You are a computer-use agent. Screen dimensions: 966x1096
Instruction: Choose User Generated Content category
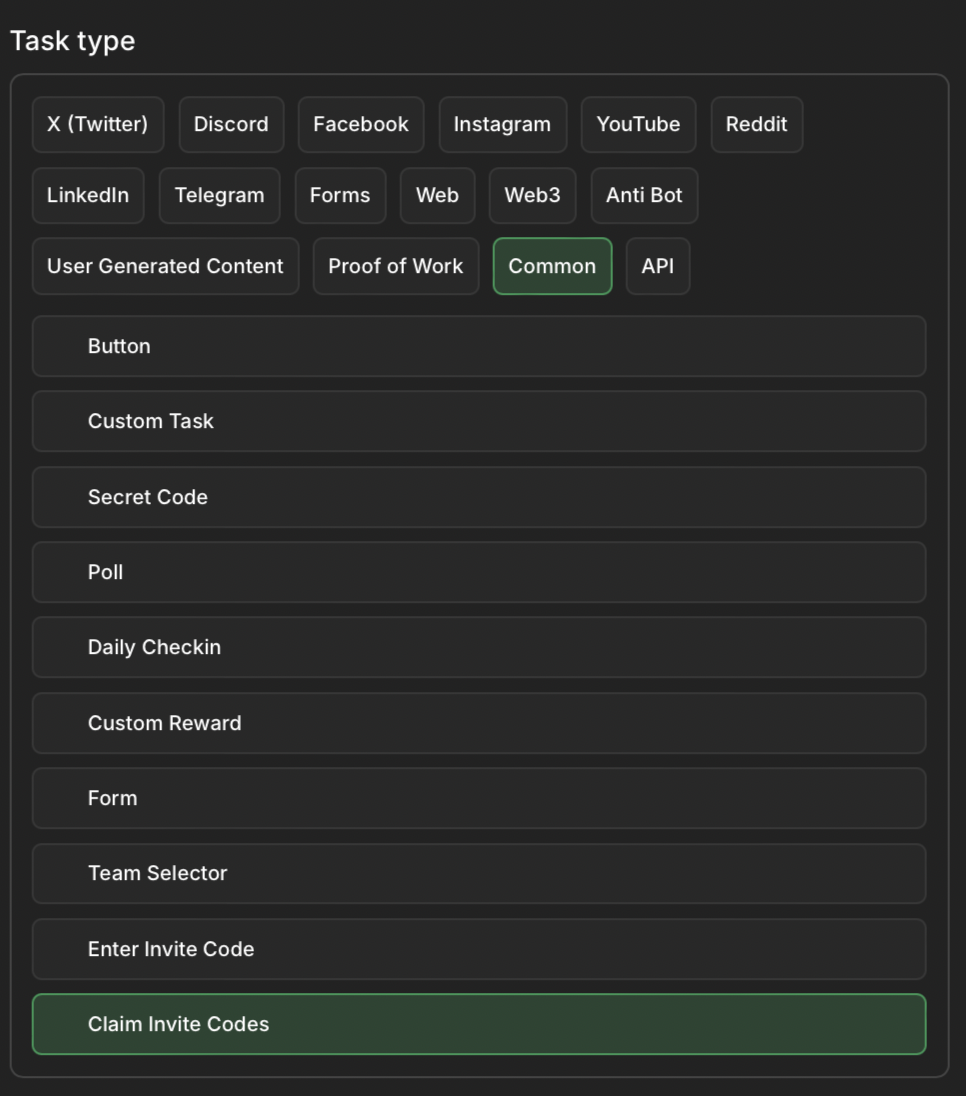pos(165,267)
